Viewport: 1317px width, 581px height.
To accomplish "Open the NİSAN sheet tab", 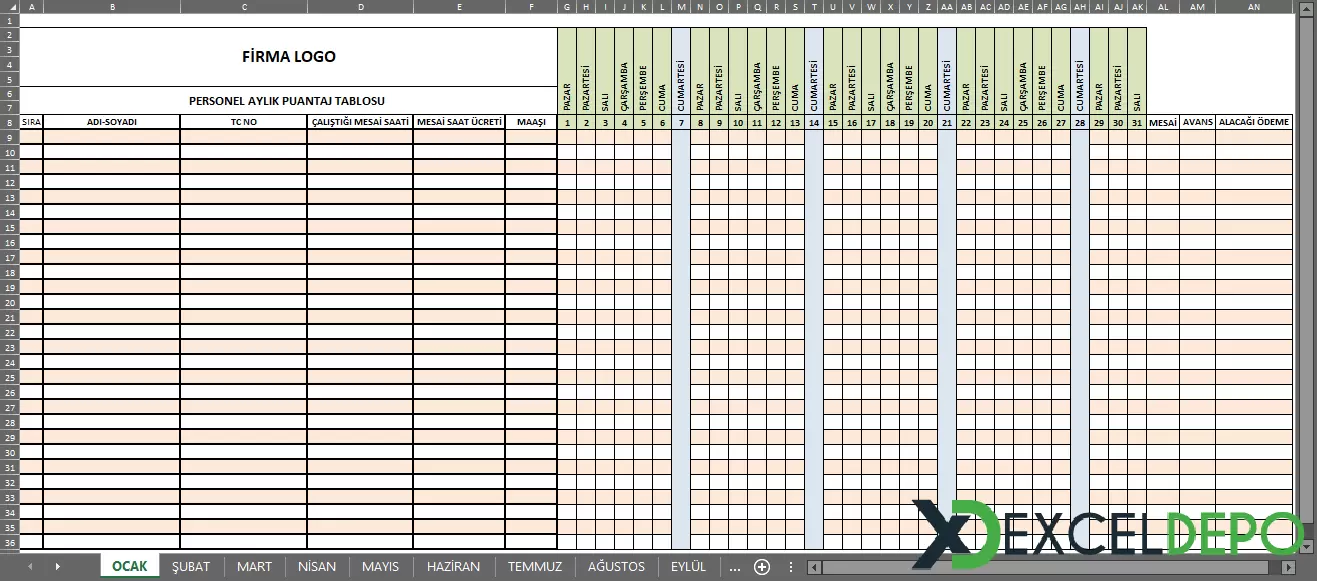I will [x=318, y=567].
